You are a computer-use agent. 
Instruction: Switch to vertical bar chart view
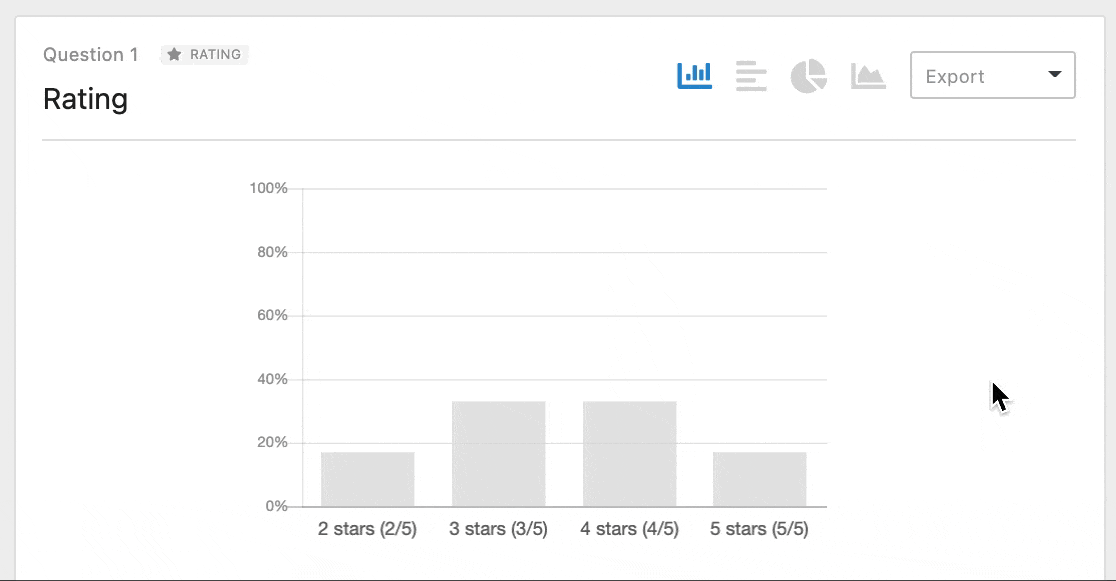(x=695, y=75)
